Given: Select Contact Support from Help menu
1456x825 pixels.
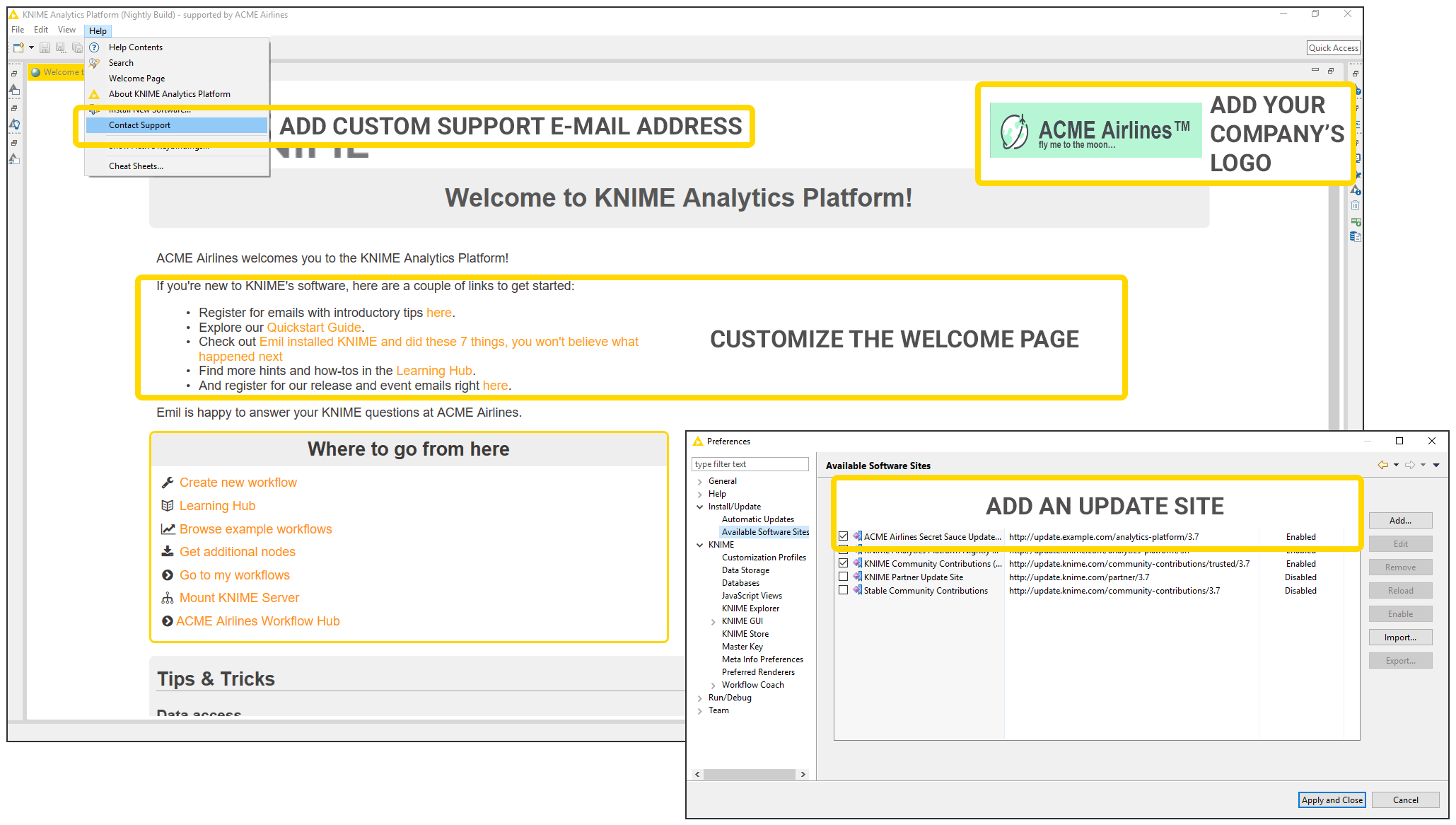Looking at the screenshot, I should click(176, 125).
